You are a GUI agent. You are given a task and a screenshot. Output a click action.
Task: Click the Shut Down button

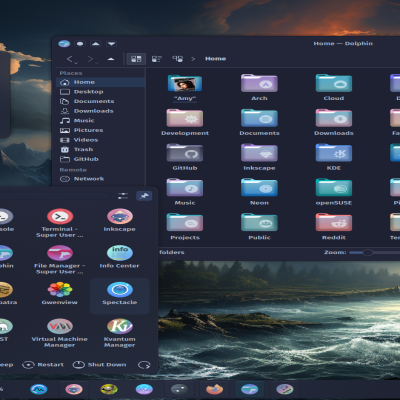(x=99, y=365)
